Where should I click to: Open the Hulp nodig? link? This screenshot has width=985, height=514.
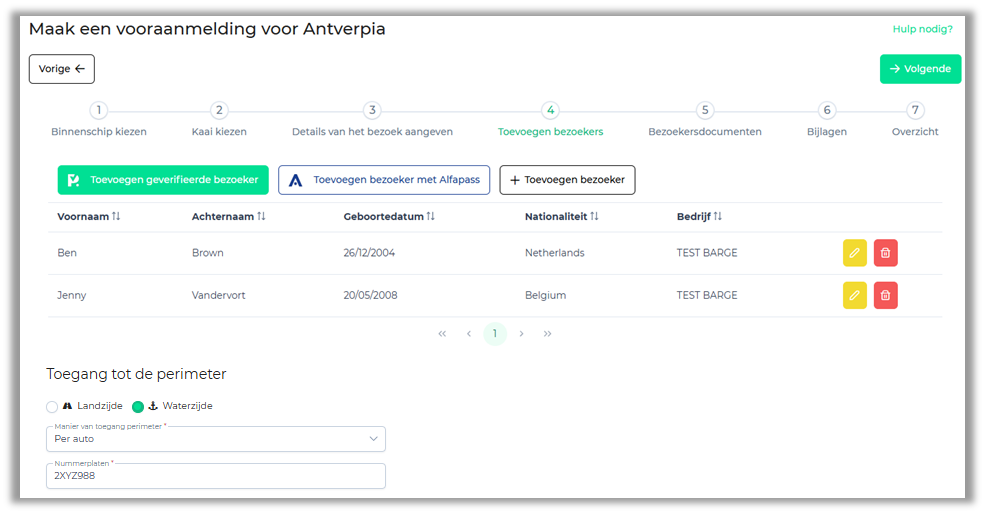pos(922,29)
